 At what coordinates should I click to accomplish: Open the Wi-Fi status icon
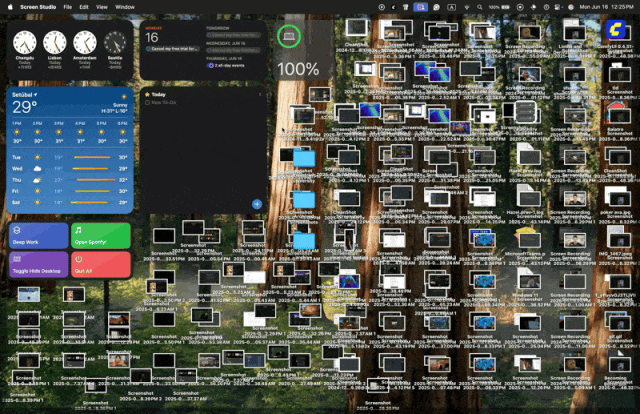pyautogui.click(x=466, y=7)
